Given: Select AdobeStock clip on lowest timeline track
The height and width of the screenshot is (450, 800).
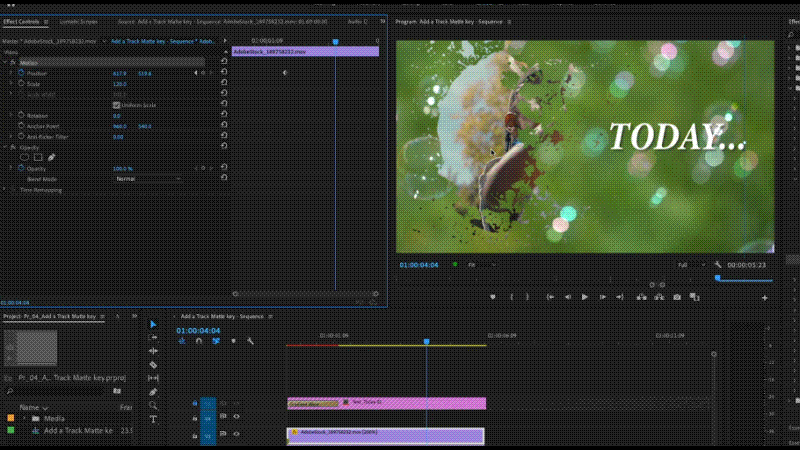Looking at the screenshot, I should [385, 435].
